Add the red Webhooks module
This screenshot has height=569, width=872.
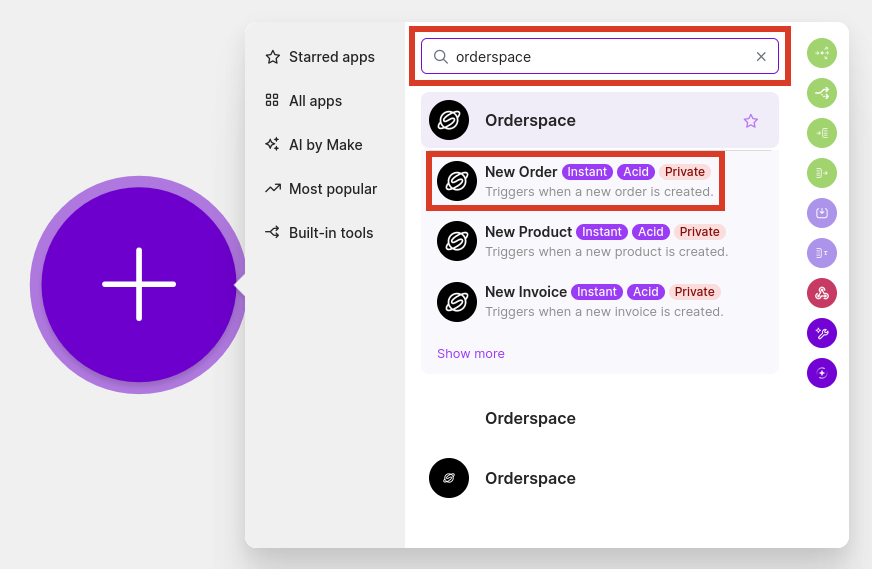tap(822, 293)
